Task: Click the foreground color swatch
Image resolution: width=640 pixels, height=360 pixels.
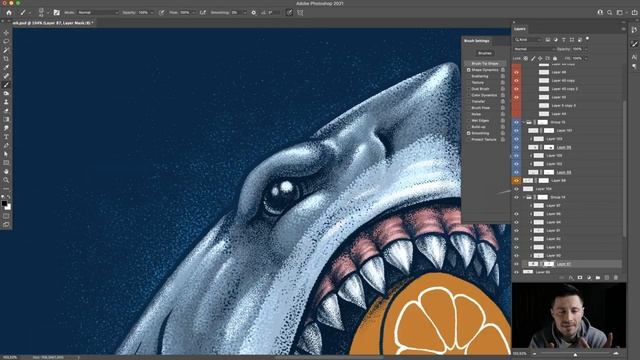Action: pos(4,203)
